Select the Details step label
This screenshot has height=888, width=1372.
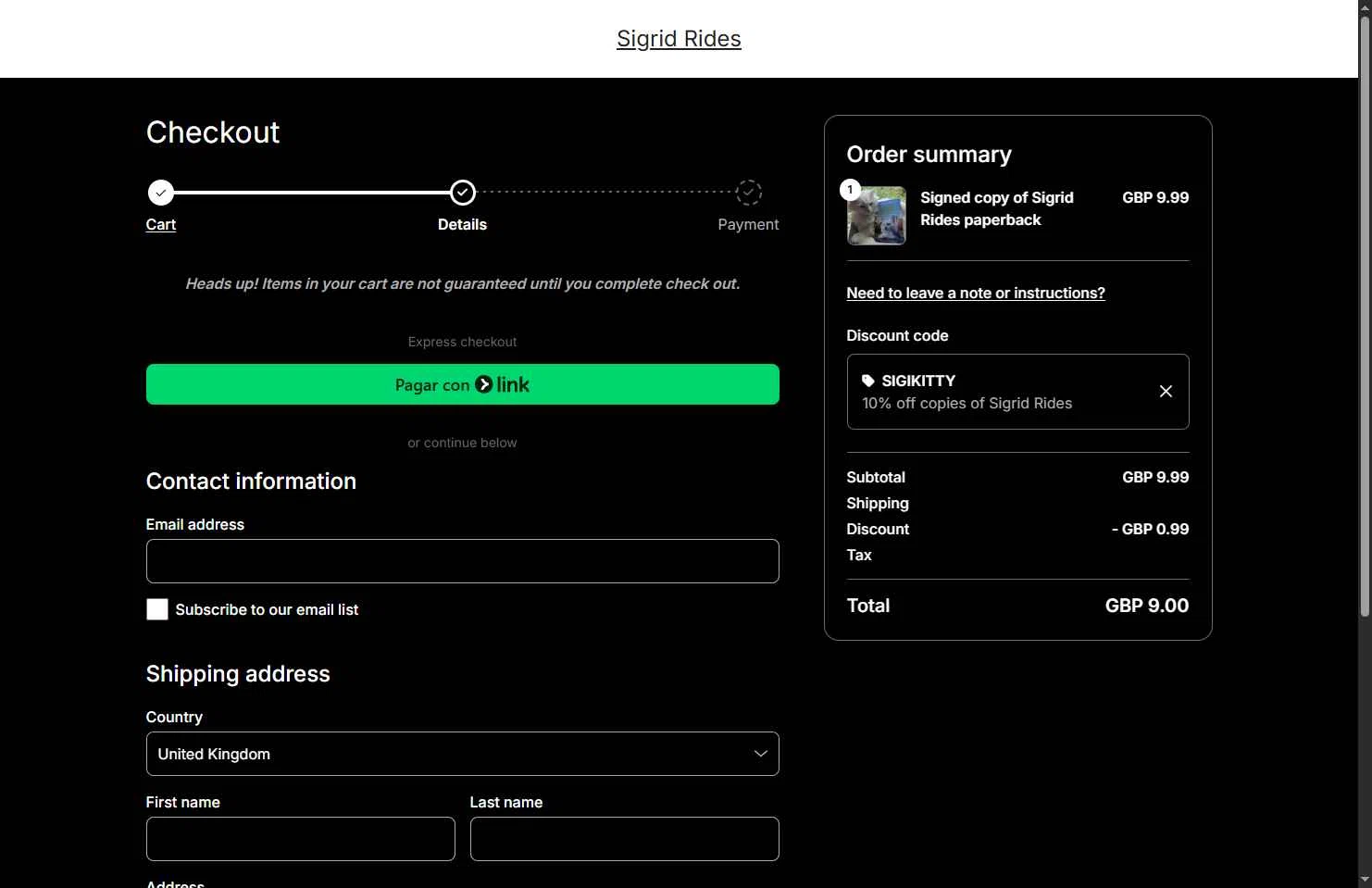click(462, 224)
